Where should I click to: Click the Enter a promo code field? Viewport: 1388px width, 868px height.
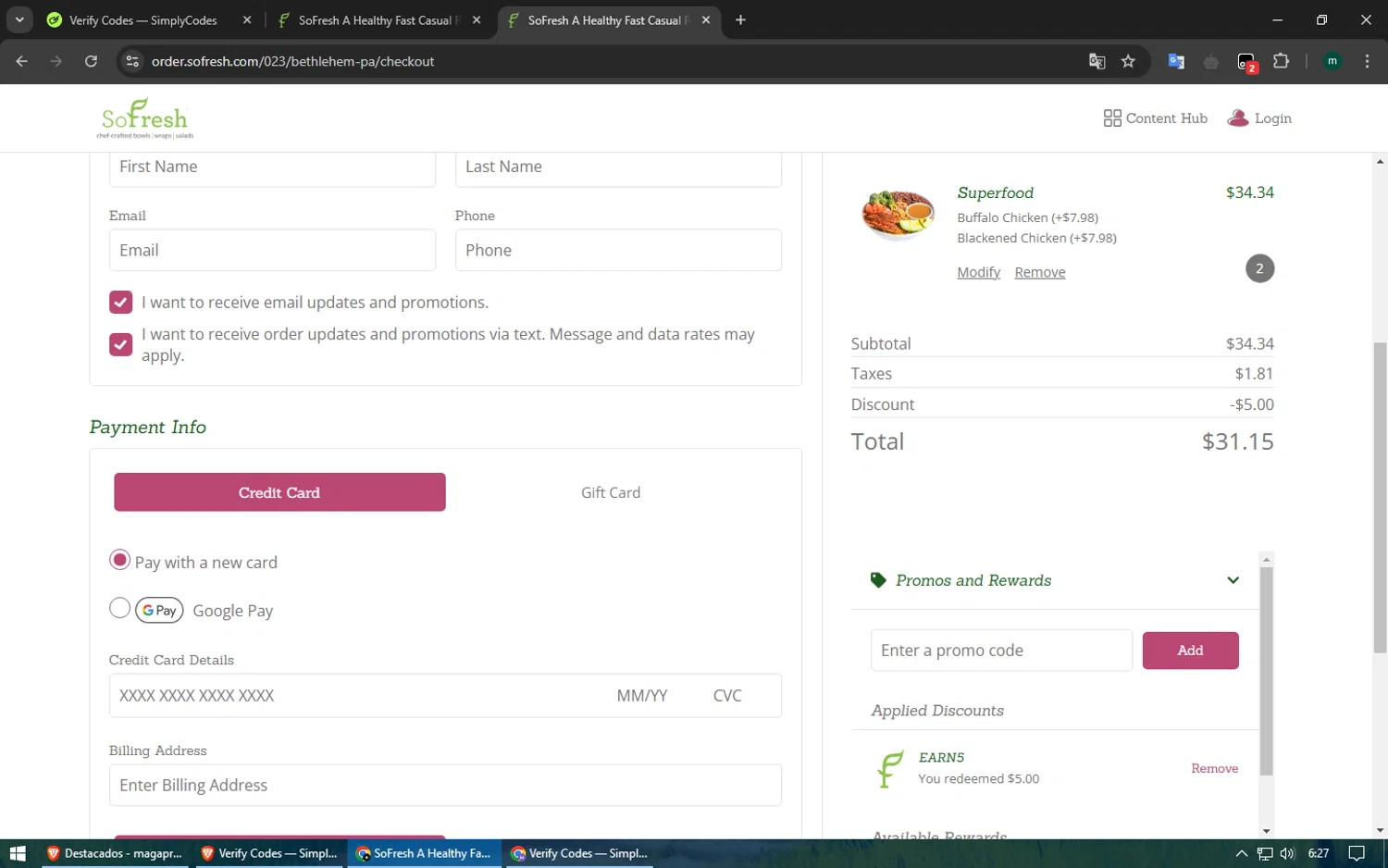[x=1001, y=651]
